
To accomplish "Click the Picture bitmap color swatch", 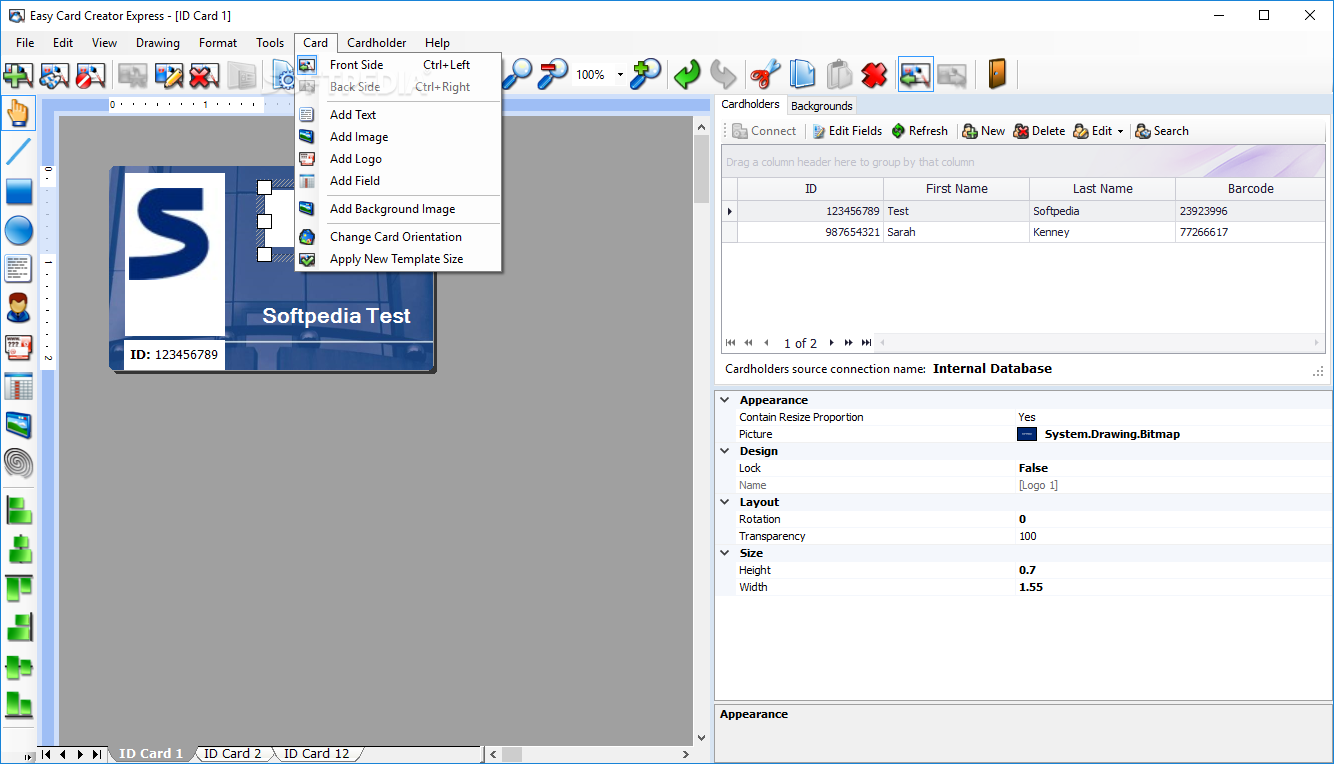I will point(1027,434).
